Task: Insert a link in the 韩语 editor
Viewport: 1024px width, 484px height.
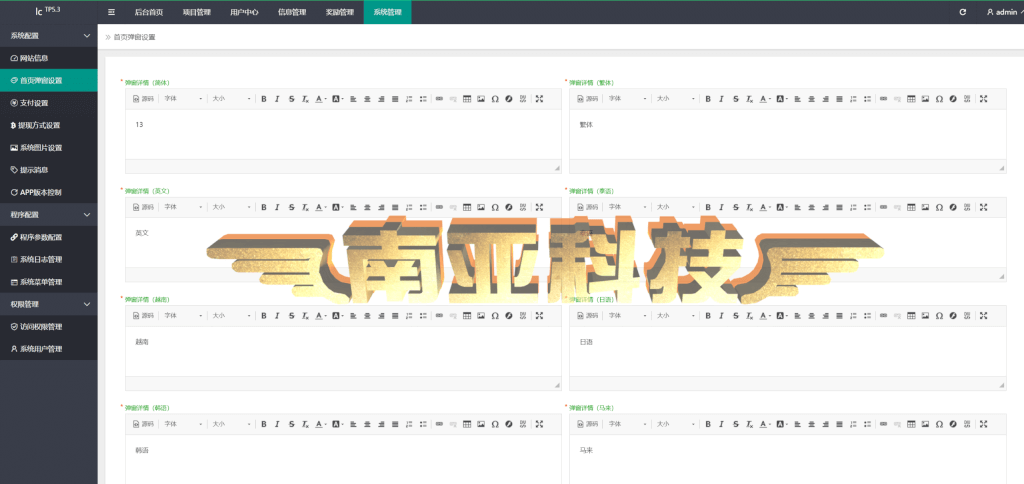Action: coord(439,424)
